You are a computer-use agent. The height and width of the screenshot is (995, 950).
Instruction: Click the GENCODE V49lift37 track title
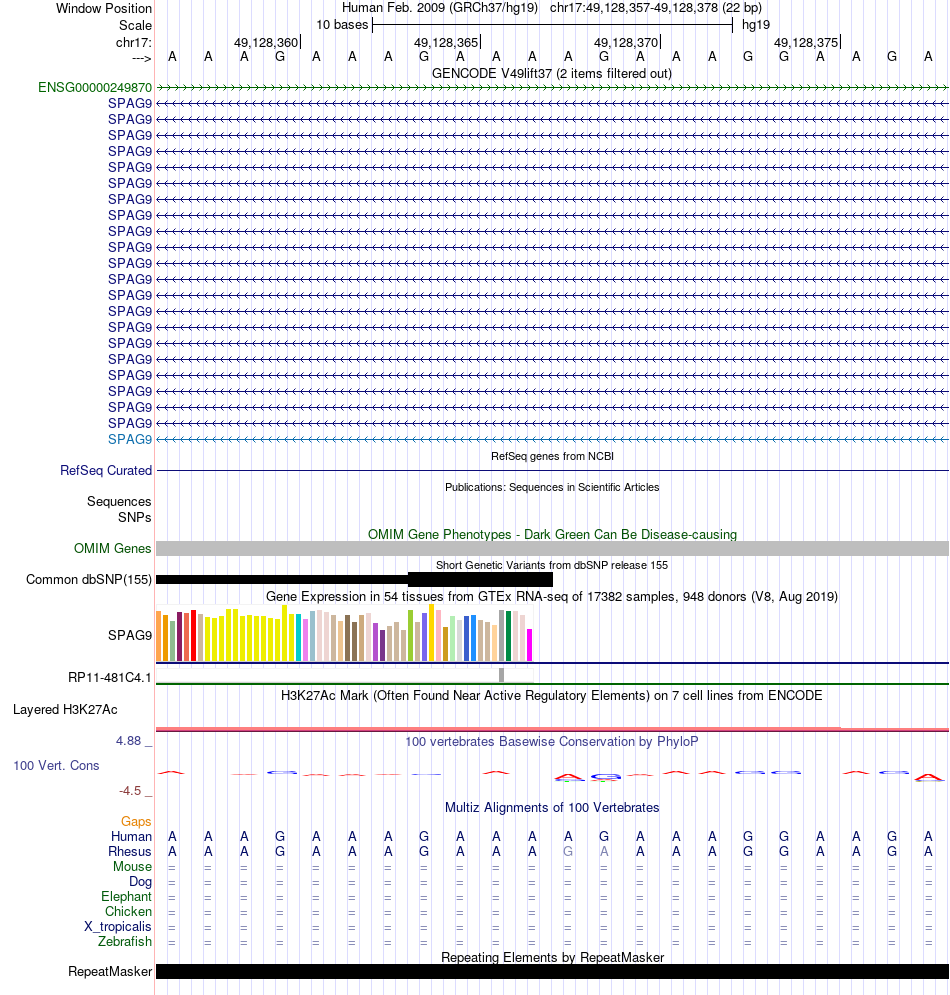[x=551, y=74]
